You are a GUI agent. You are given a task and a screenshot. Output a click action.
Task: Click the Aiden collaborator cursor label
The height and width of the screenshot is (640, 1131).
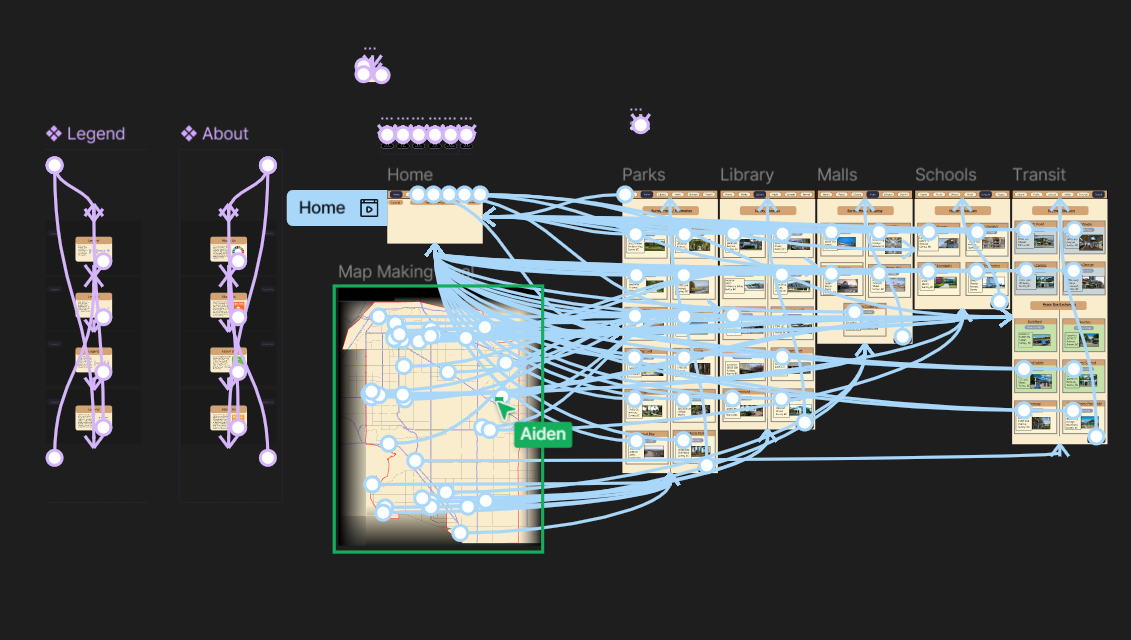point(543,434)
